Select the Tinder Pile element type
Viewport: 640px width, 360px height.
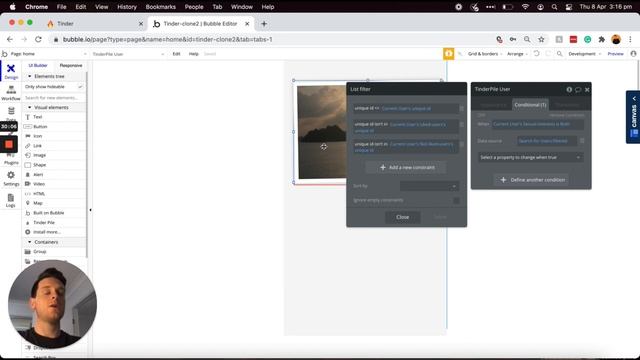(44, 222)
